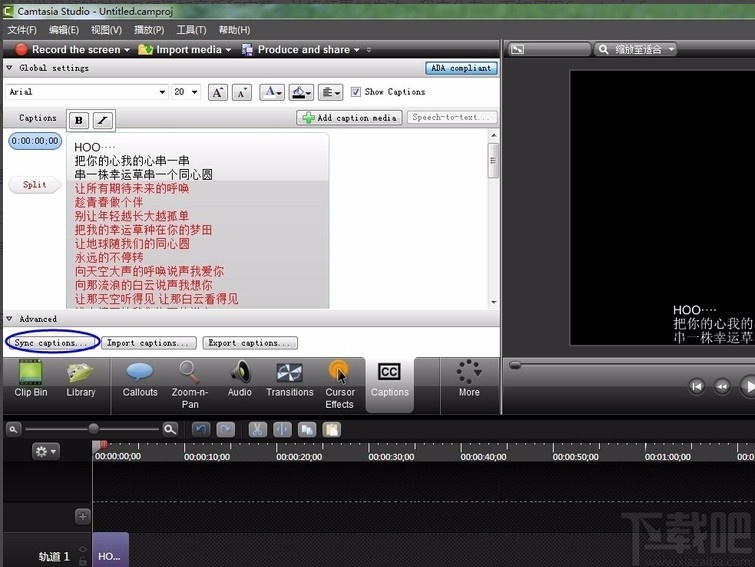Click the timeline zoom slider handle
Viewport: 755px width, 567px height.
coord(93,428)
